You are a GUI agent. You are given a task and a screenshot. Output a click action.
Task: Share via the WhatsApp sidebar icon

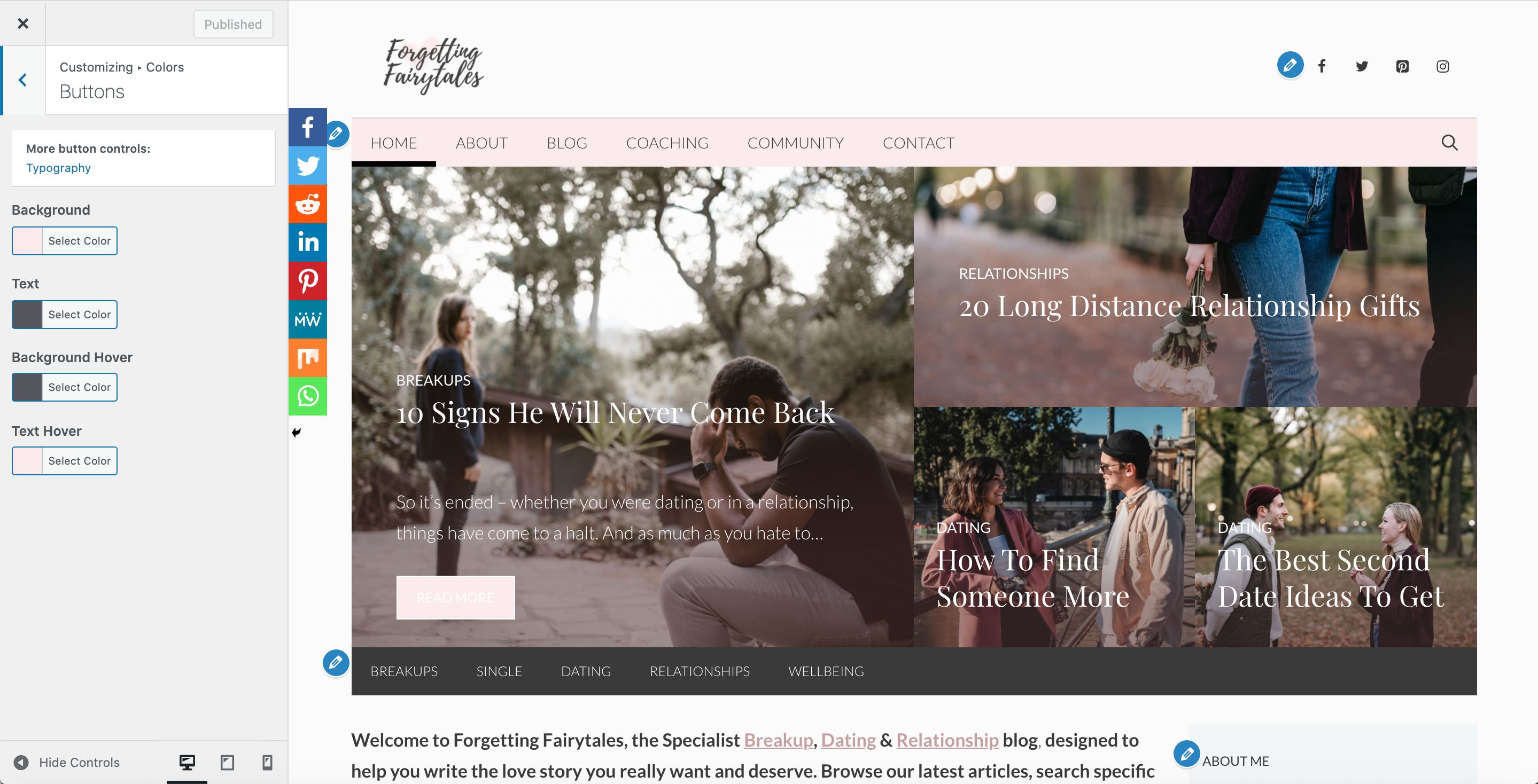[307, 396]
